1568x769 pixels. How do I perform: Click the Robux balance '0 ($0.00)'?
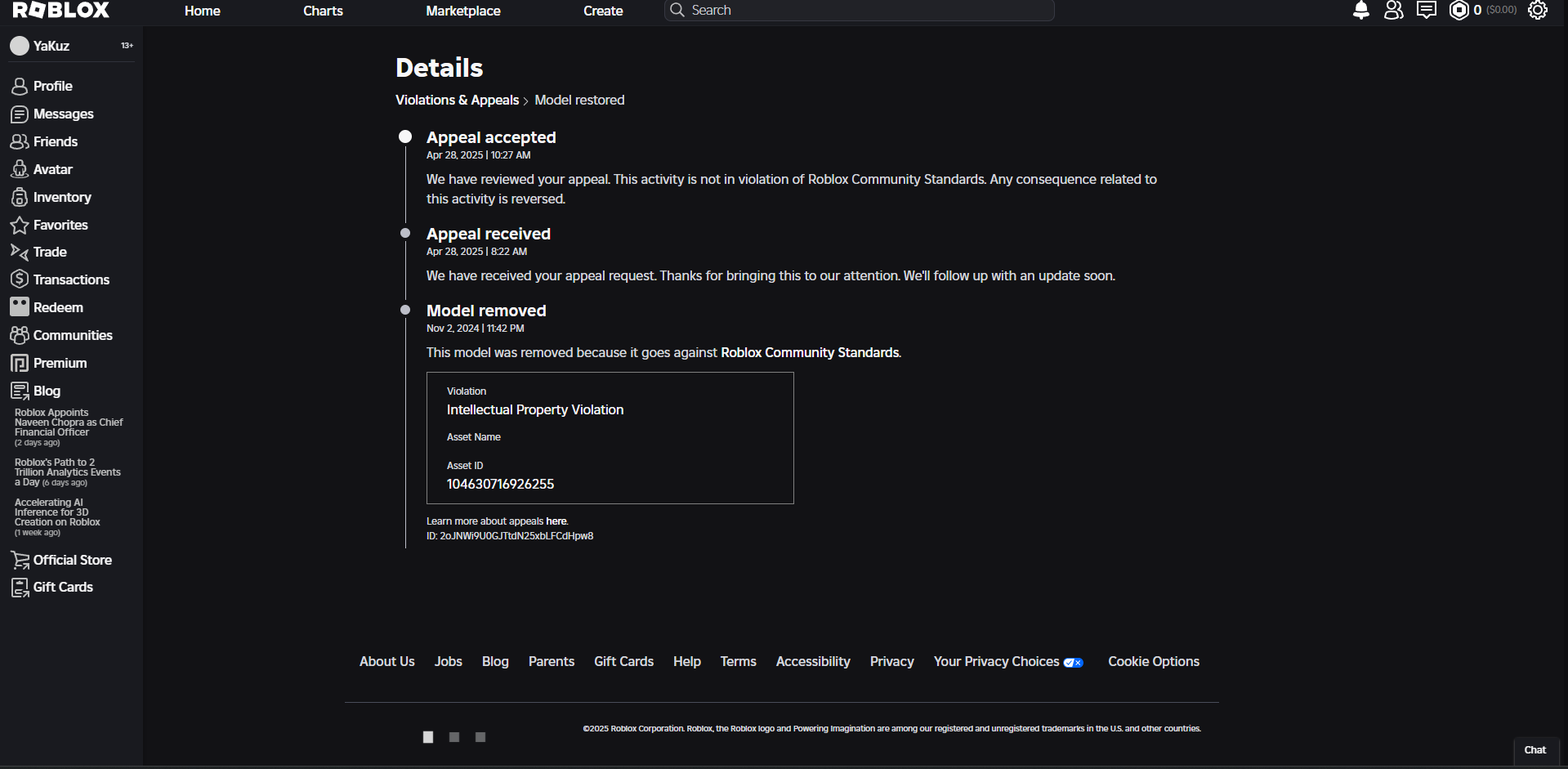tap(1495, 10)
